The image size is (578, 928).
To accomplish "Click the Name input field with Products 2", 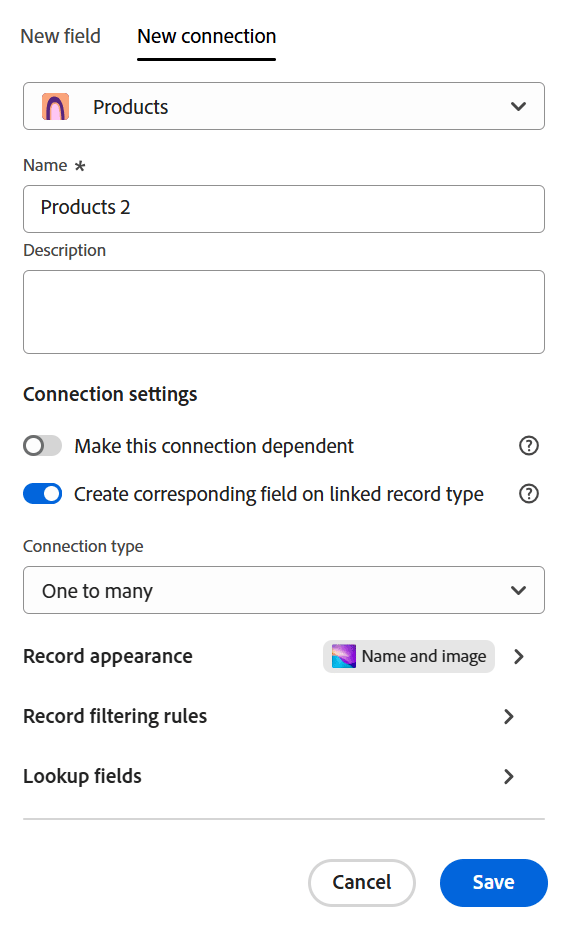I will point(284,209).
